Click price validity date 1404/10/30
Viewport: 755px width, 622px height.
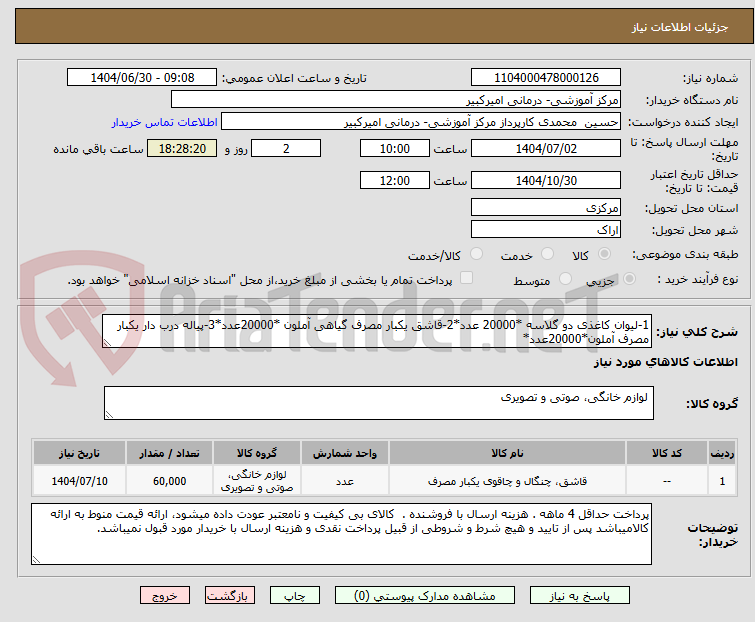[x=546, y=181]
